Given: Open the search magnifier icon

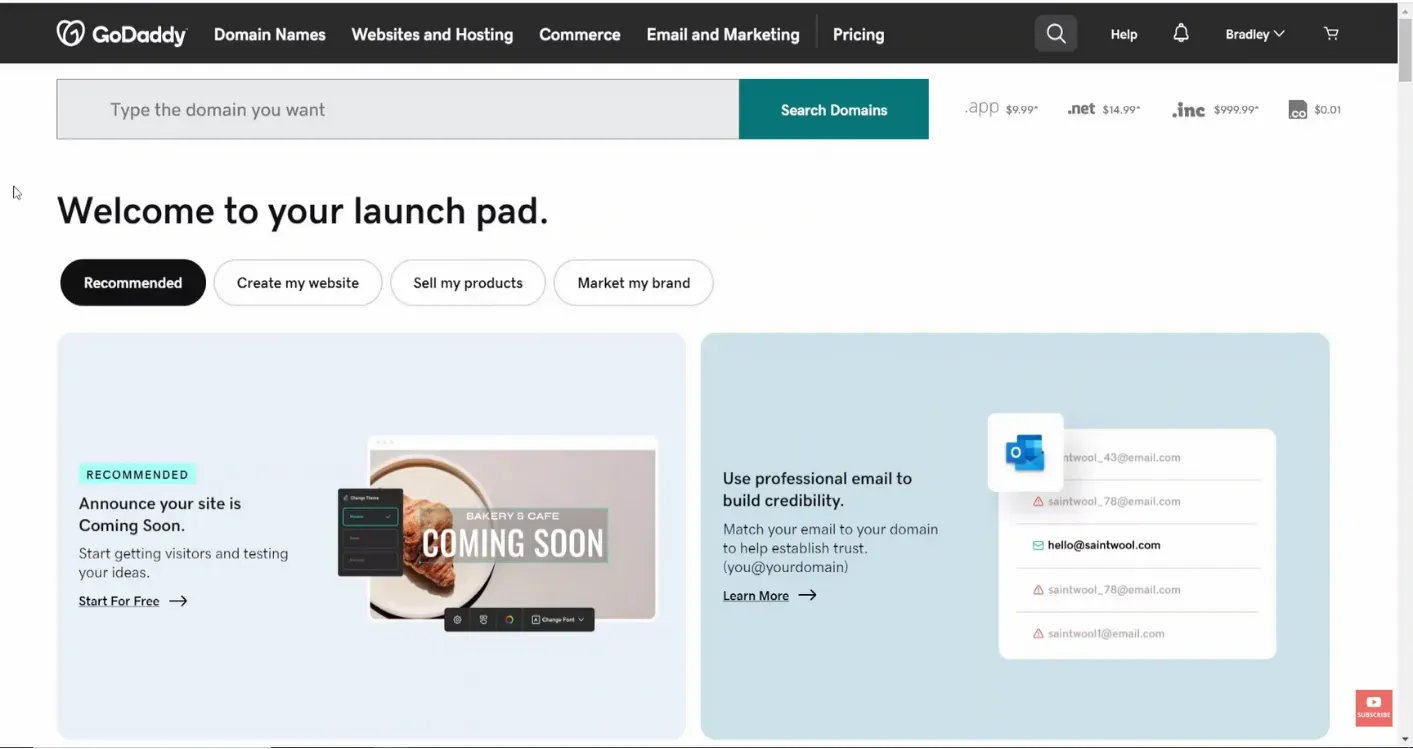Looking at the screenshot, I should click(x=1056, y=34).
